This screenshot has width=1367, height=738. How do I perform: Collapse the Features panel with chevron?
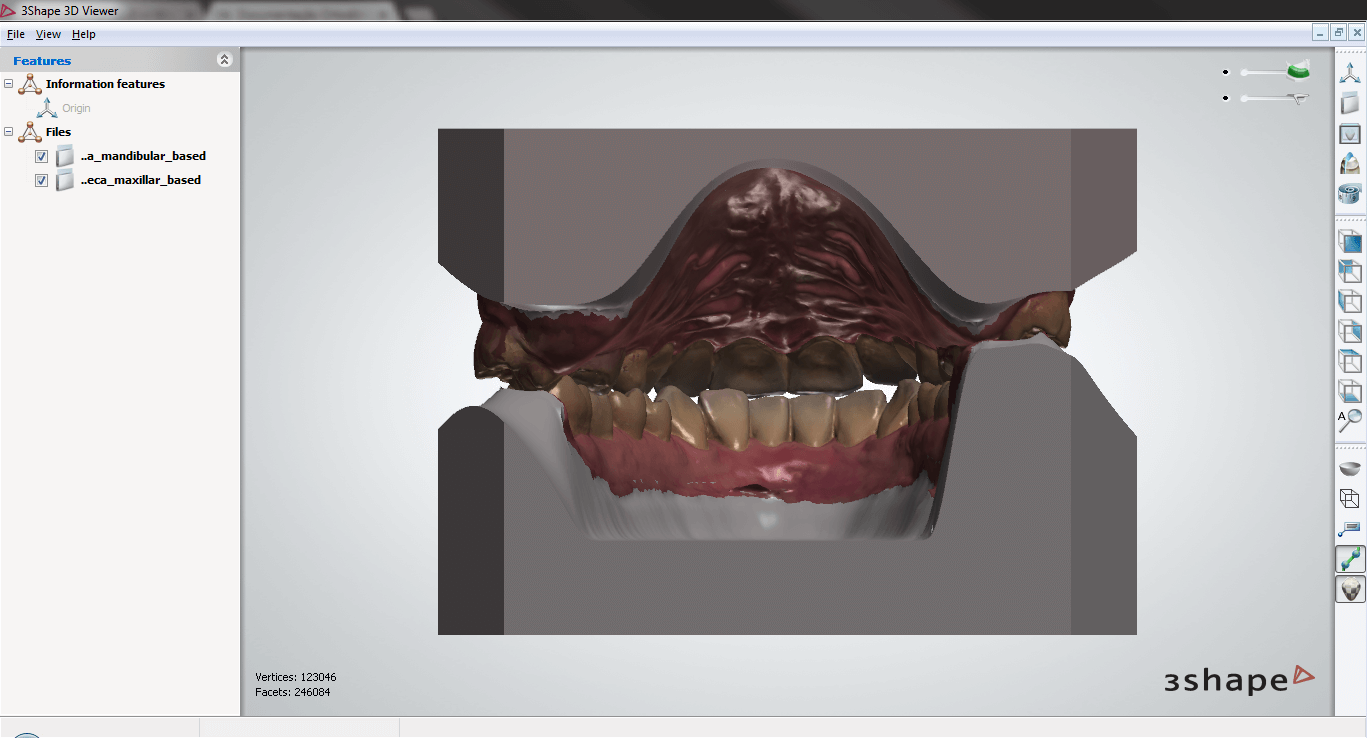point(224,60)
